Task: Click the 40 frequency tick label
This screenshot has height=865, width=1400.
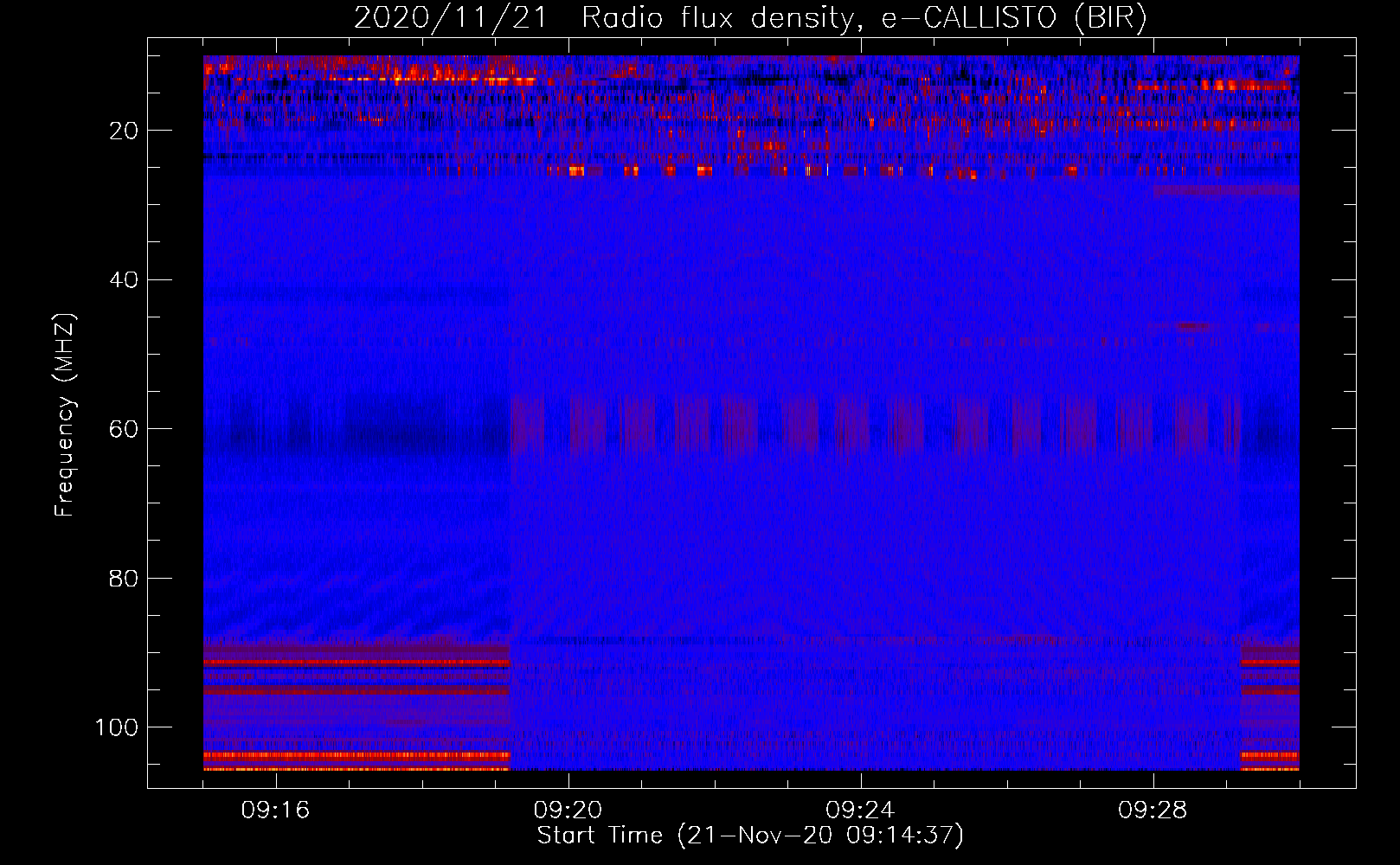Action: click(x=124, y=280)
